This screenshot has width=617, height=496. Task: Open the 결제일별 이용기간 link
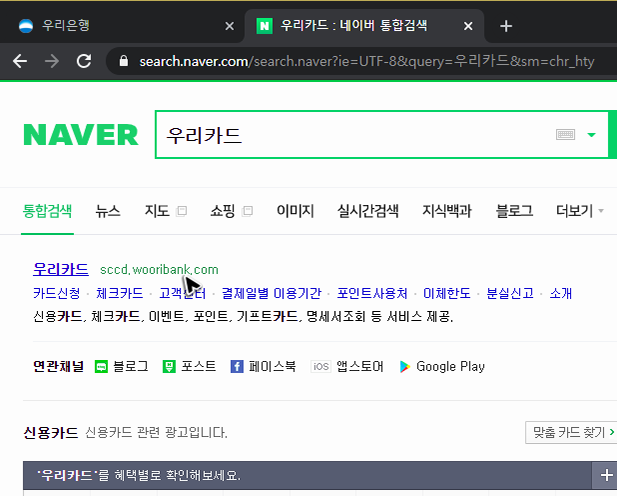272,293
